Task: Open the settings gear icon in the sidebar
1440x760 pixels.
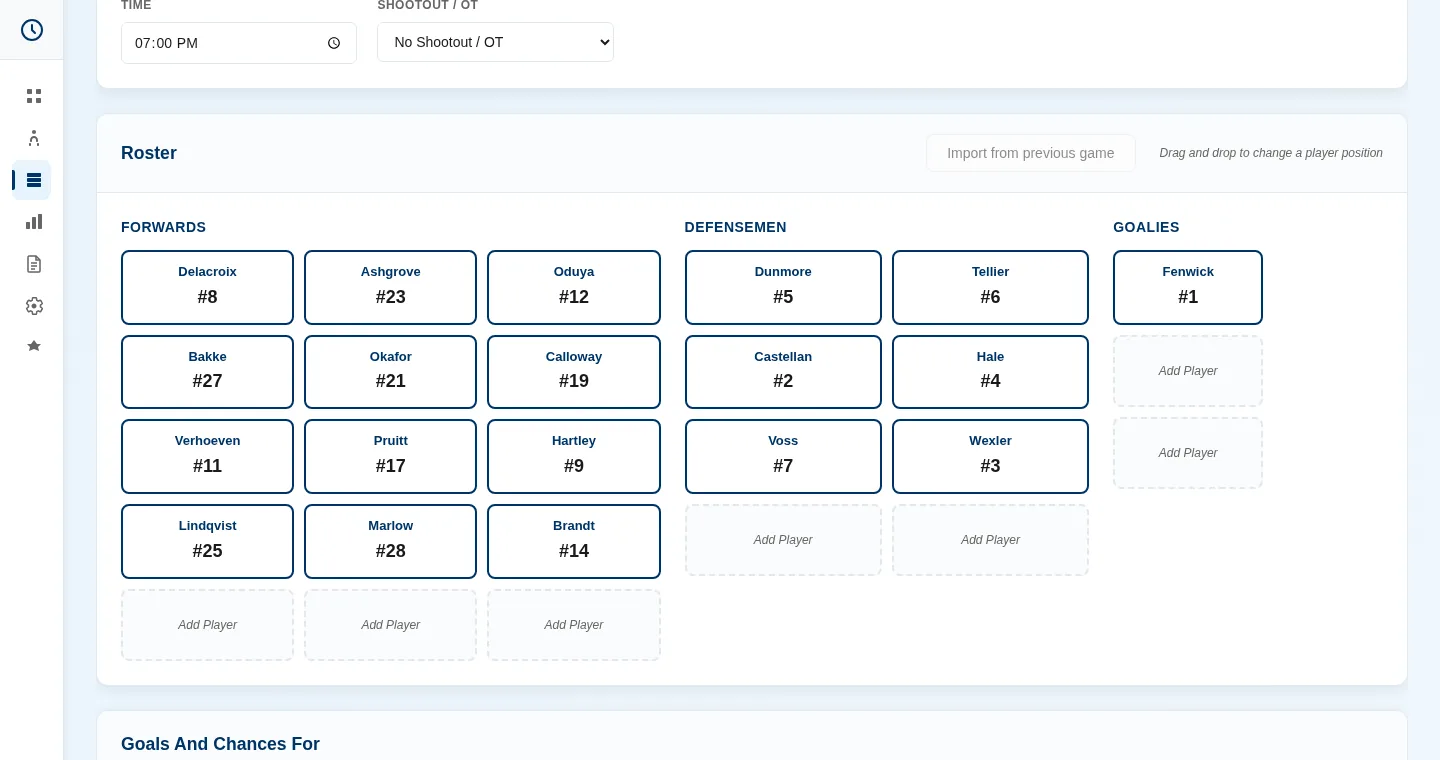Action: (x=34, y=306)
